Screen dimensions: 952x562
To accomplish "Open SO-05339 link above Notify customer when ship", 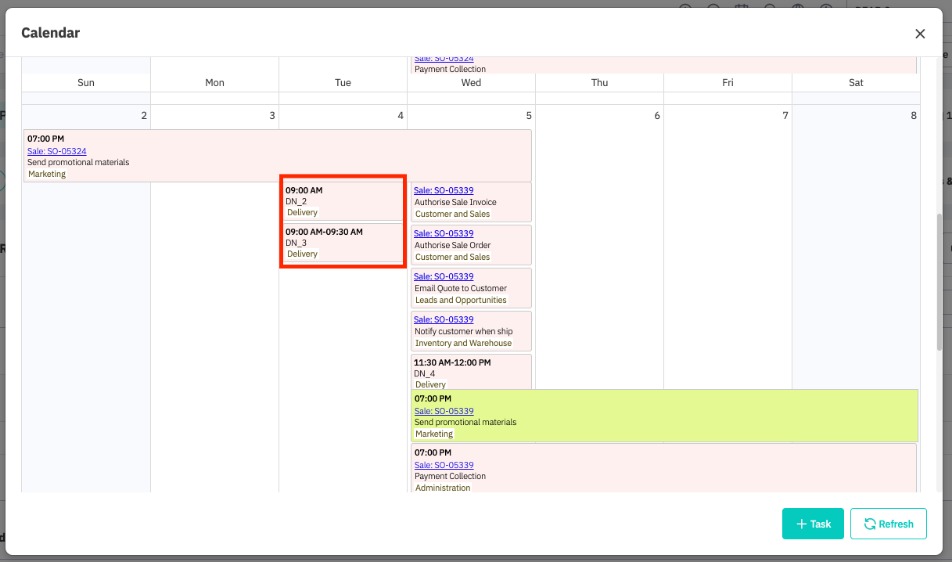I will pos(444,319).
